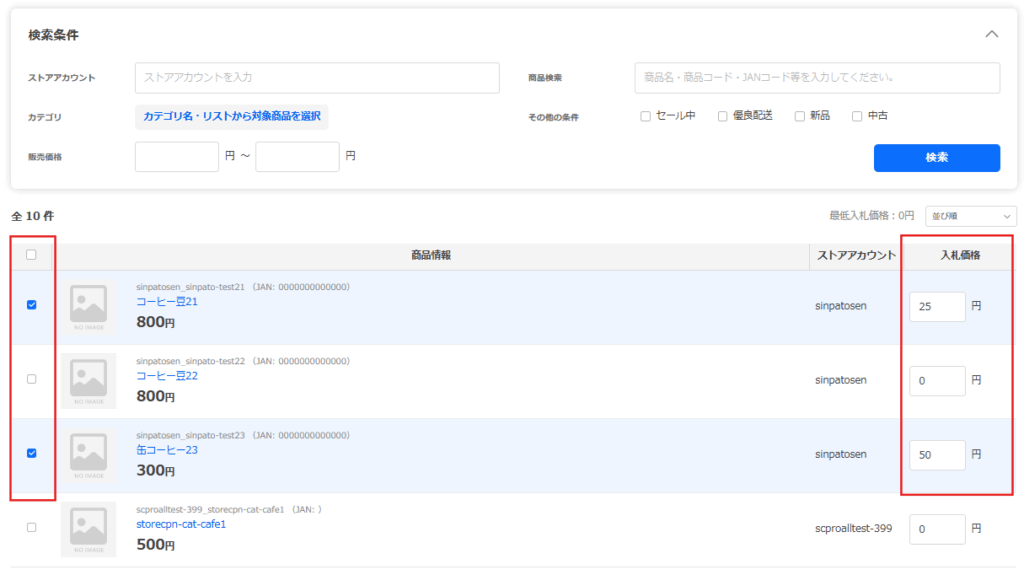Click the storecpn-cat-cafe1 product thumbnail image
This screenshot has width=1024, height=575.
click(88, 528)
